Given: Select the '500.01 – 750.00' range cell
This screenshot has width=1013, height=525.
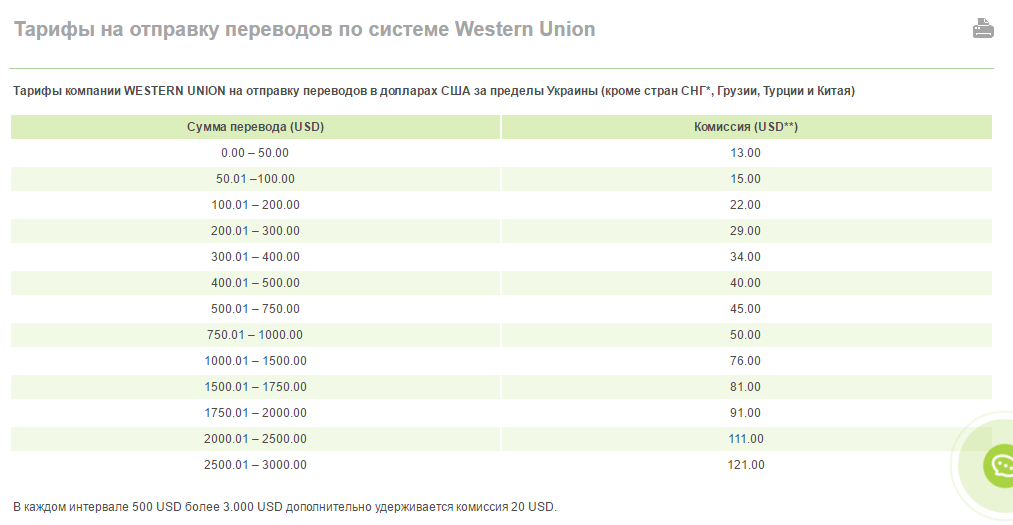Looking at the screenshot, I should pyautogui.click(x=255, y=309).
